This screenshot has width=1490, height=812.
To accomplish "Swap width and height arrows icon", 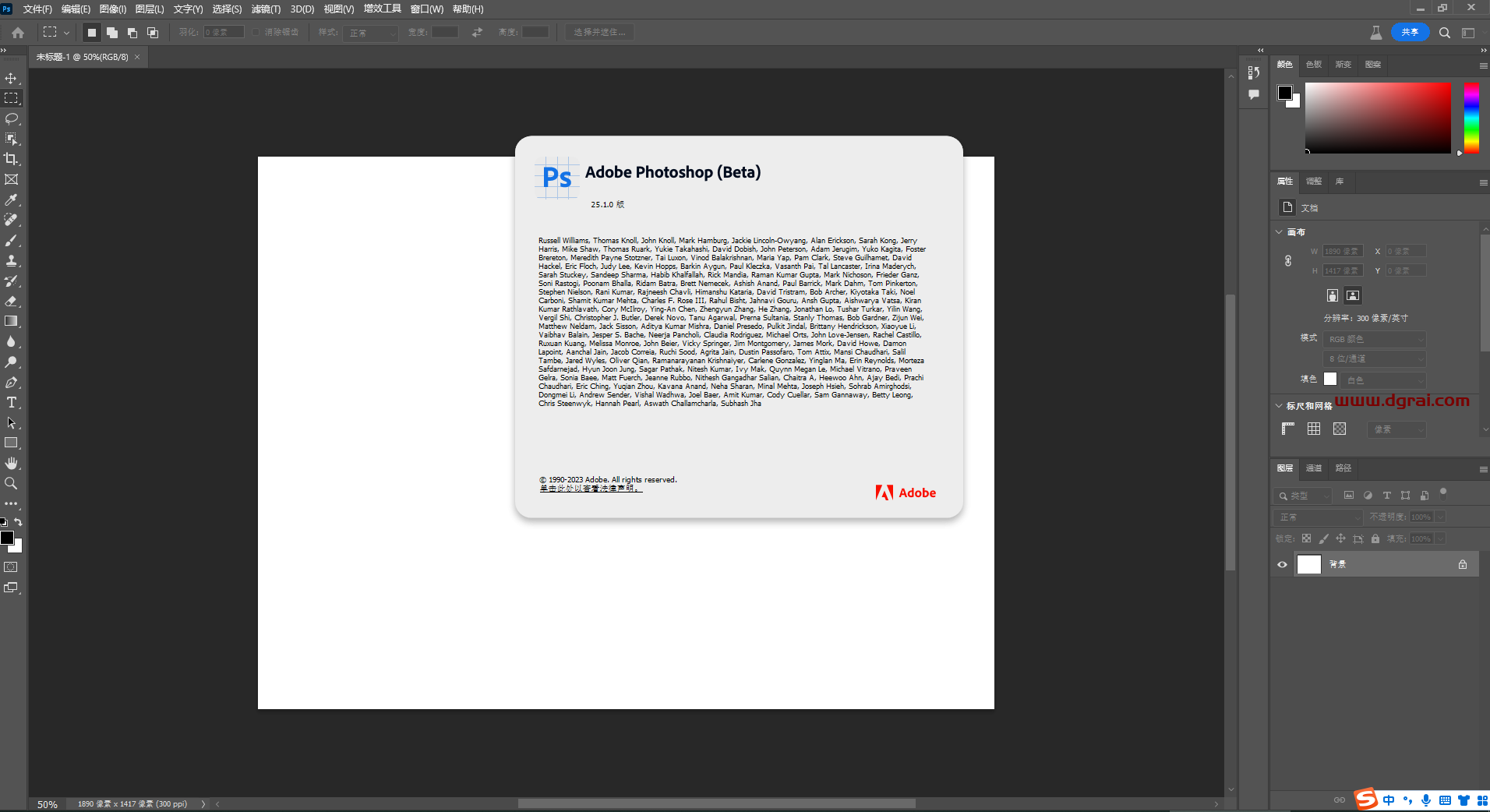I will click(477, 32).
